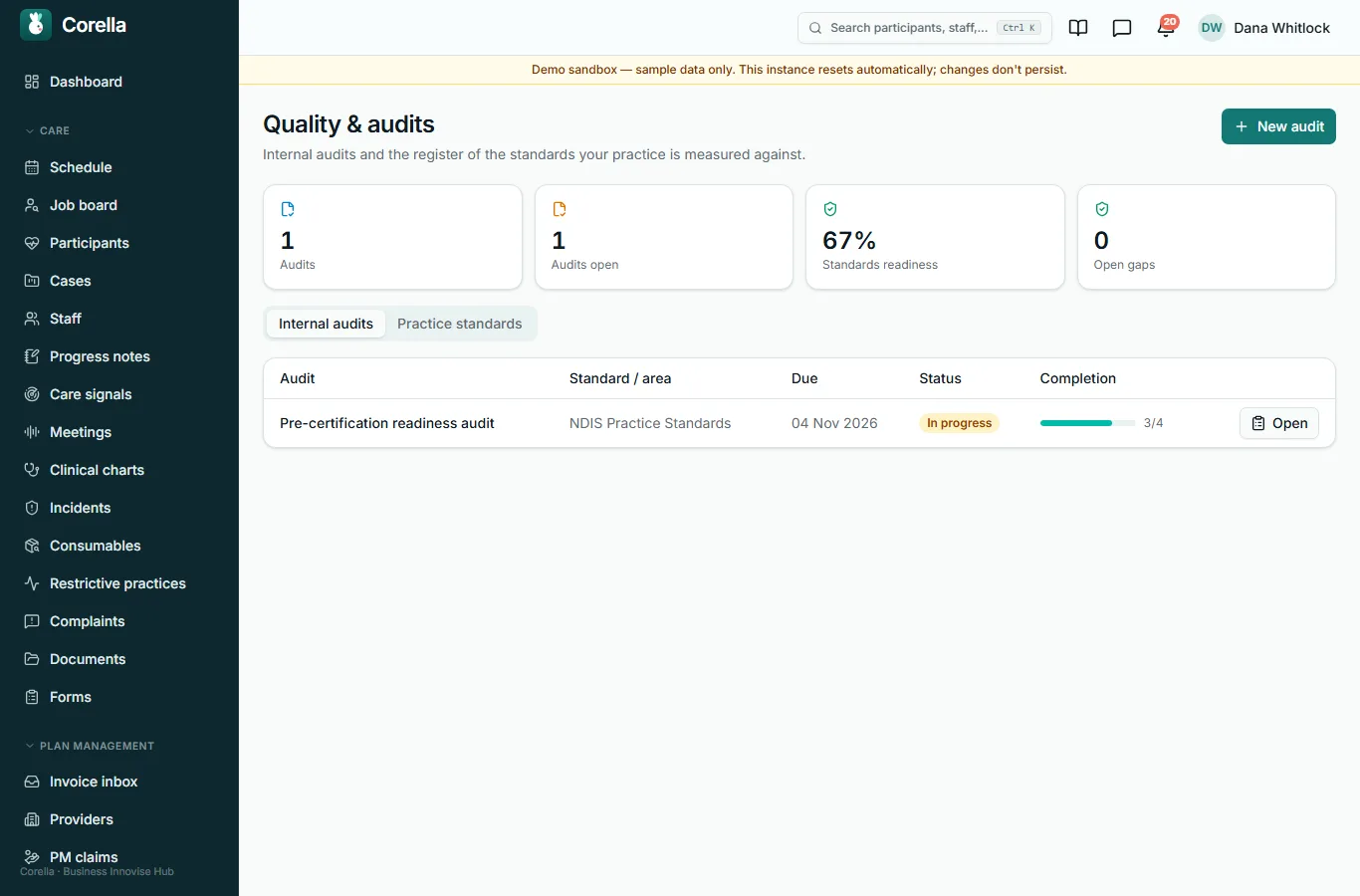Open Dana Whitlock user menu
Viewport: 1360px width, 896px height.
point(1264,28)
